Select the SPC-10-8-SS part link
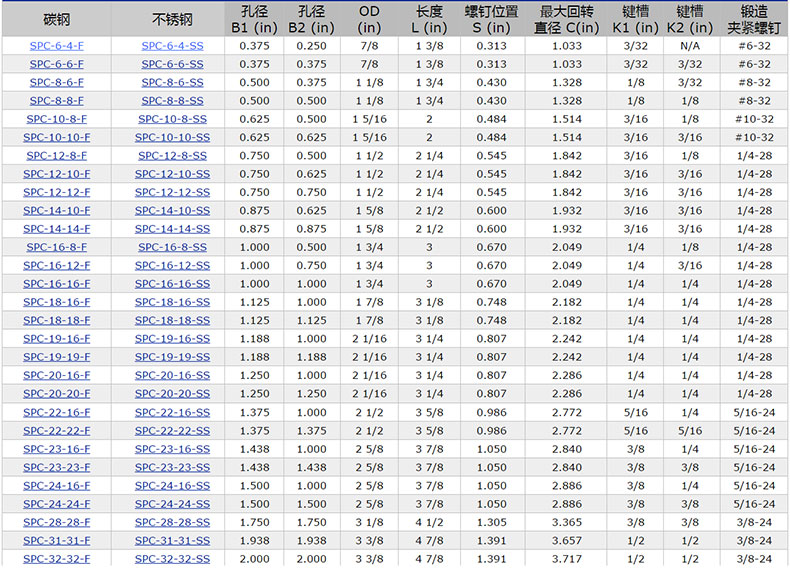The width and height of the screenshot is (790, 568). point(172,119)
